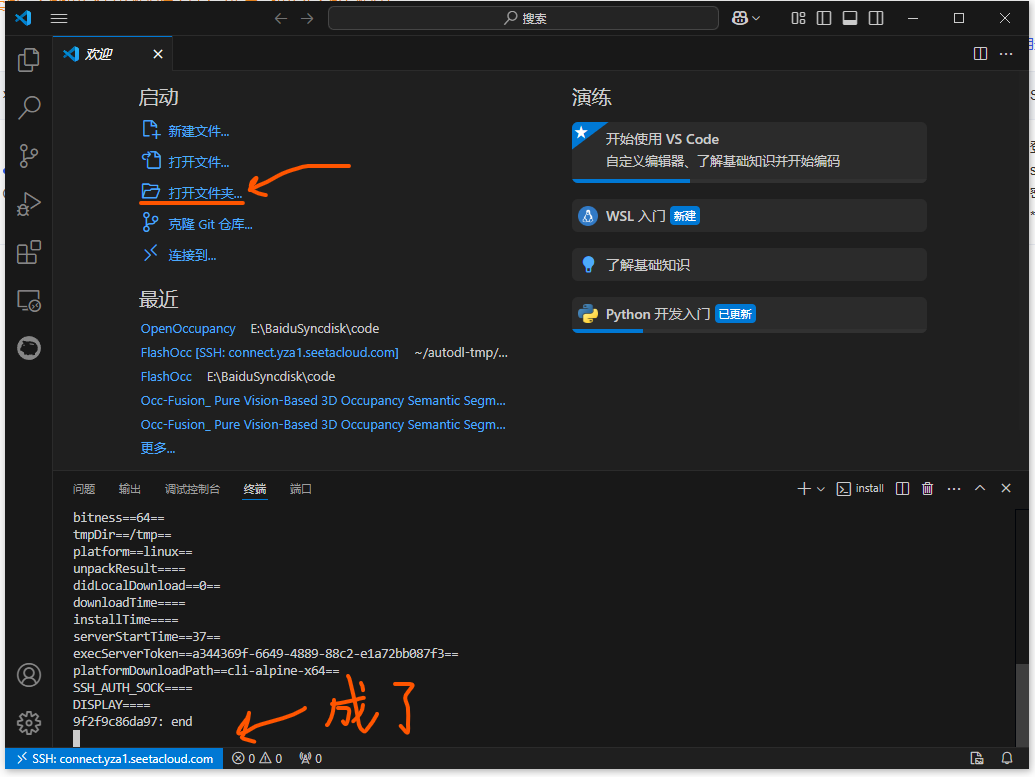This screenshot has height=777, width=1035.
Task: Switch to the 调试控制台 panel tab
Action: coord(192,489)
